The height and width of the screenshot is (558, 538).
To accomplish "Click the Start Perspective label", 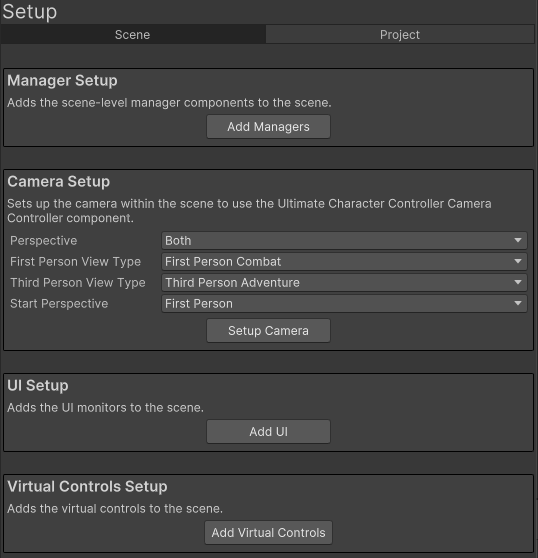I will pyautogui.click(x=59, y=304).
